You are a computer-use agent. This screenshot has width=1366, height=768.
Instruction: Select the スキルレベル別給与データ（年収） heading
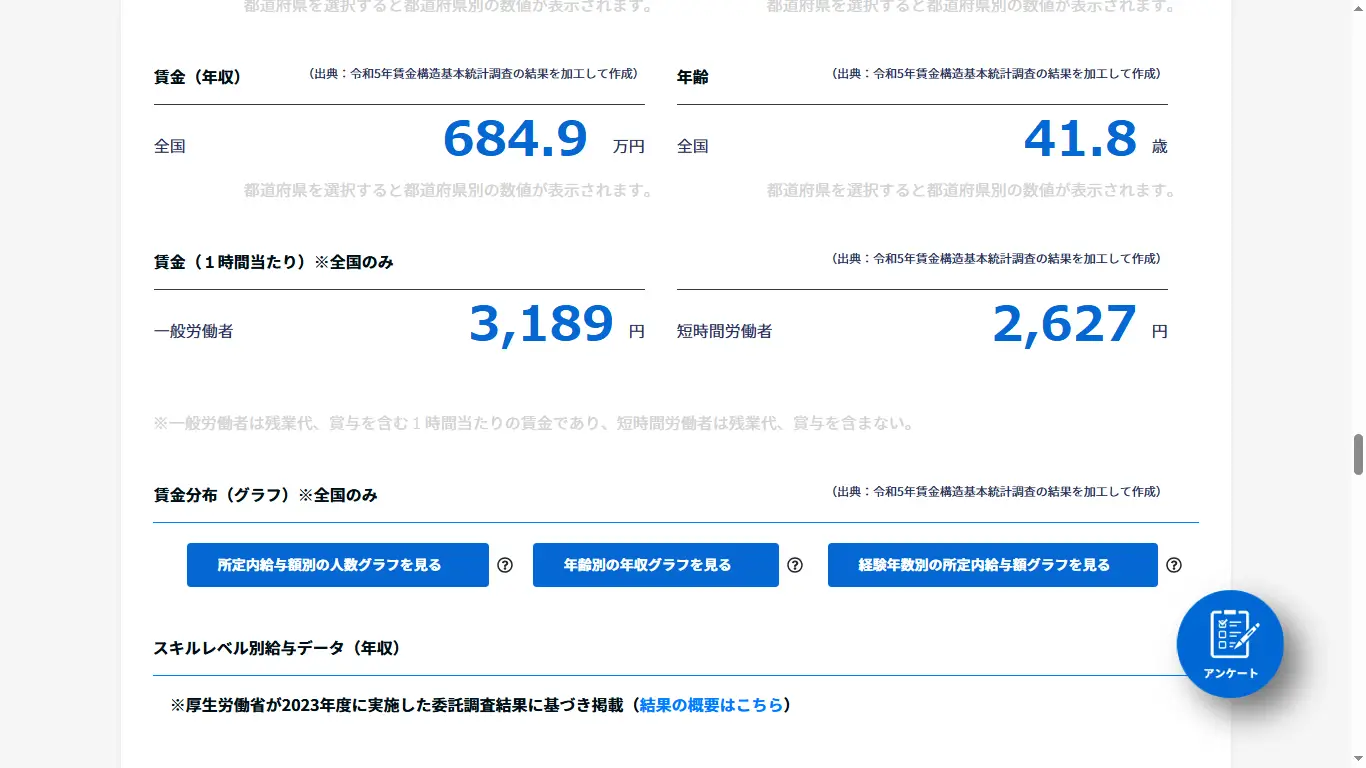click(277, 648)
